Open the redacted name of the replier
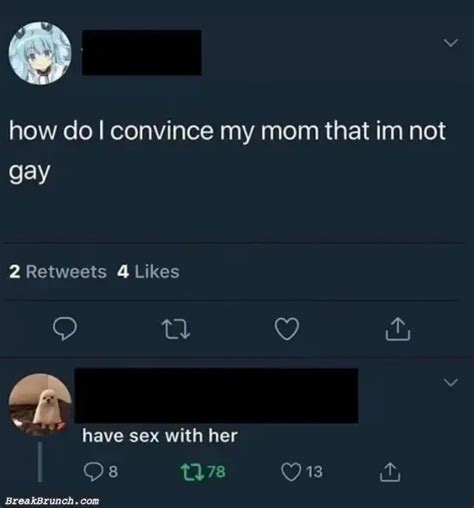Screen dimensions: 474x508 tap(217, 395)
